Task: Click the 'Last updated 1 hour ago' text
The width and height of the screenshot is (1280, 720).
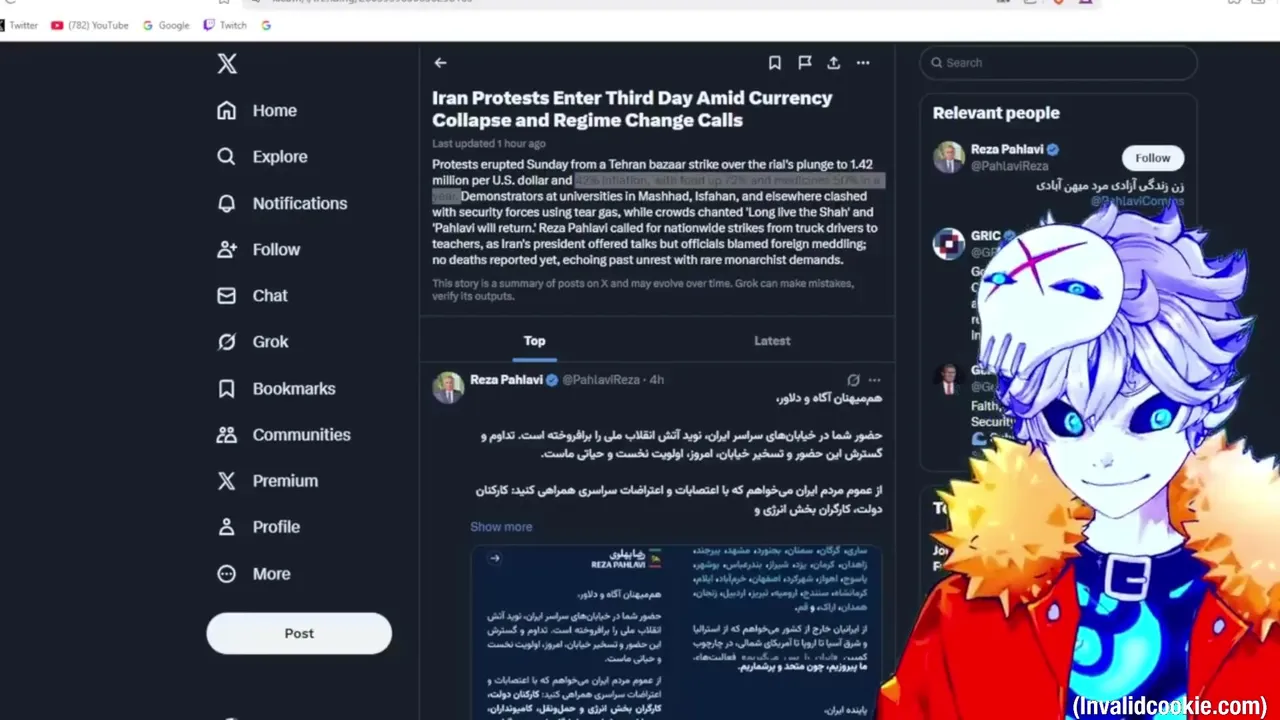Action: pos(489,144)
